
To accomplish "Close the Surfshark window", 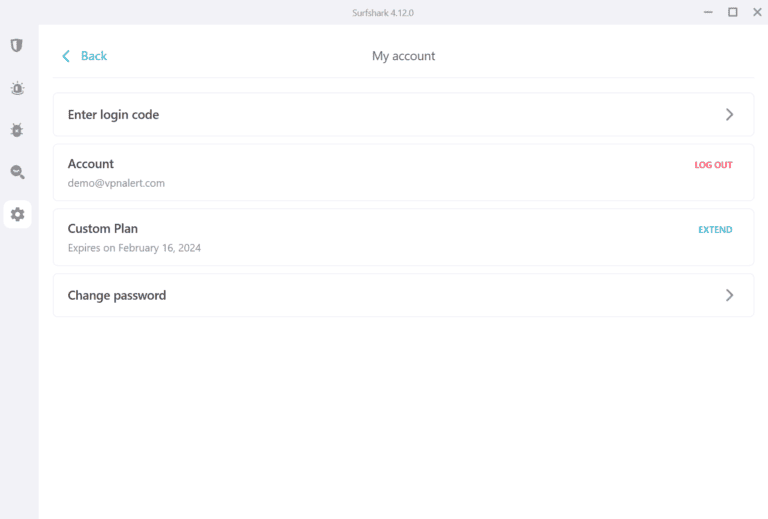I will (756, 12).
